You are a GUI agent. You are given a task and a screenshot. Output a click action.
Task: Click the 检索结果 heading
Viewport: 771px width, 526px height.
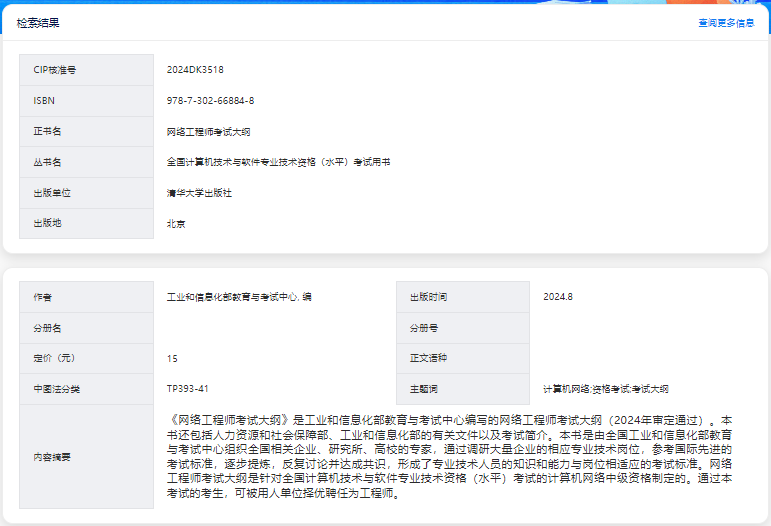point(37,23)
